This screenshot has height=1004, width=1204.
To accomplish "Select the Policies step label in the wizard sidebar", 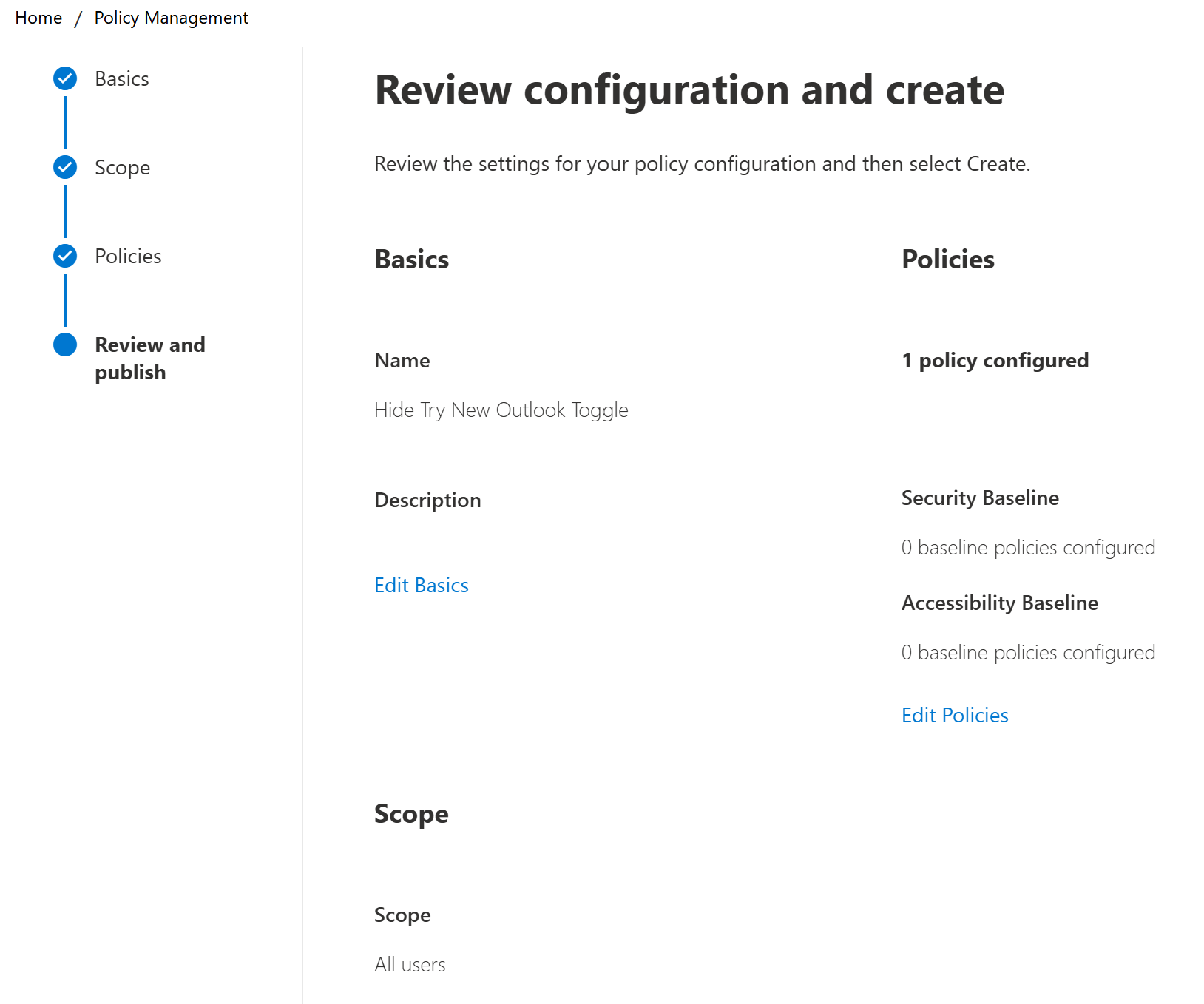I will tap(128, 257).
